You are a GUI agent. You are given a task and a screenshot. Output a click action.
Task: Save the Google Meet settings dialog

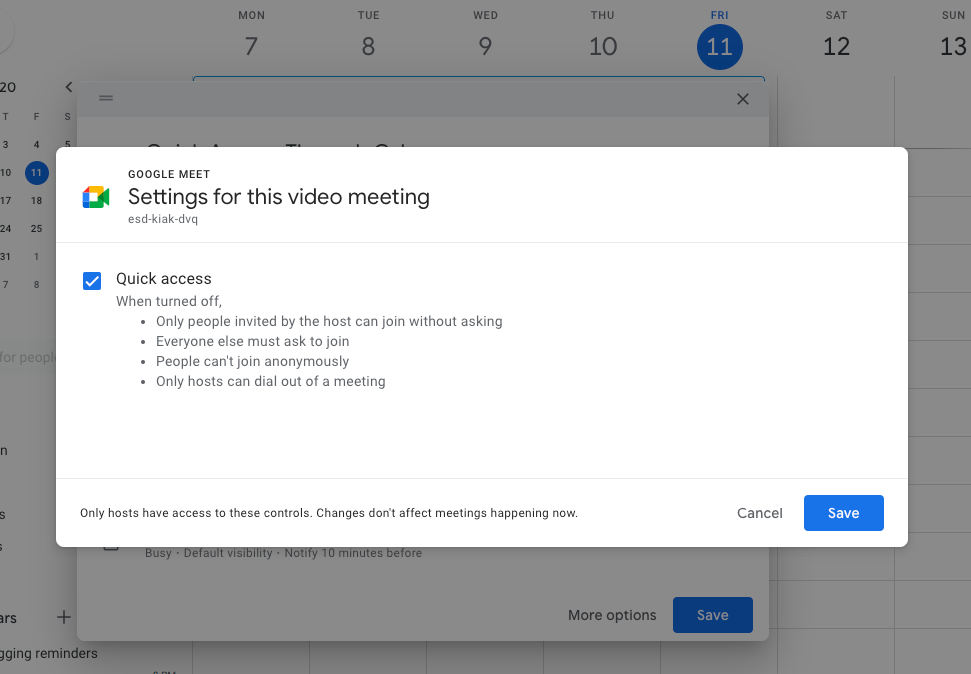click(843, 513)
